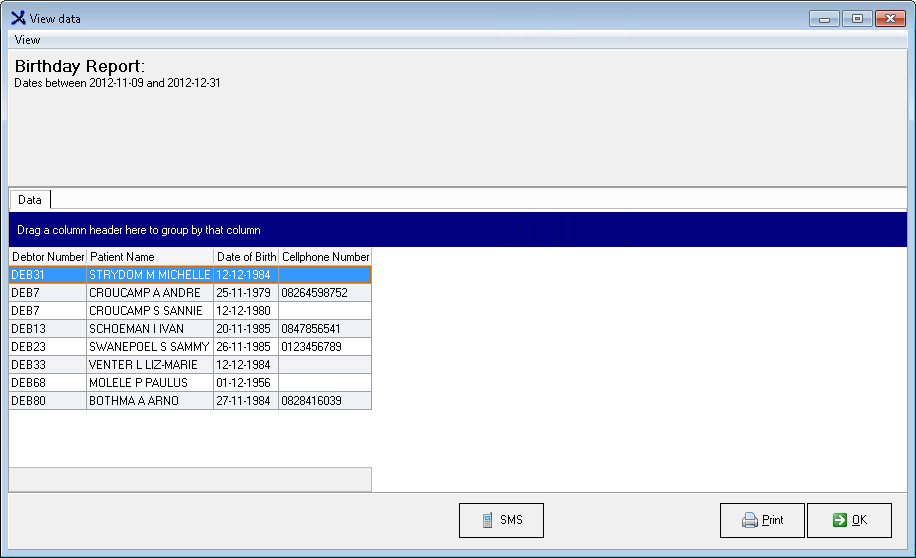This screenshot has height=558, width=916.
Task: Select patient STRYDOM M MICHELLE
Action: click(x=150, y=275)
